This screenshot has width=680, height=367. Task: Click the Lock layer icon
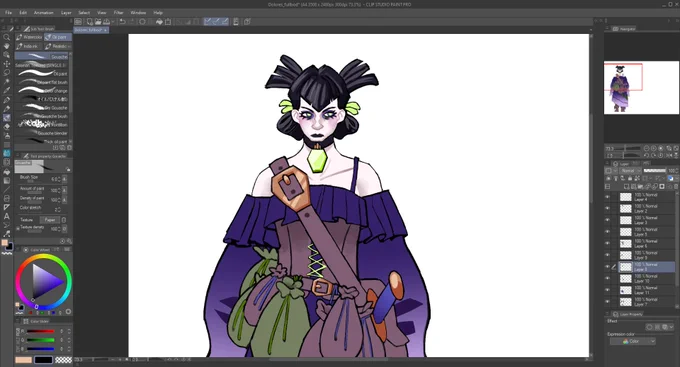[x=630, y=178]
